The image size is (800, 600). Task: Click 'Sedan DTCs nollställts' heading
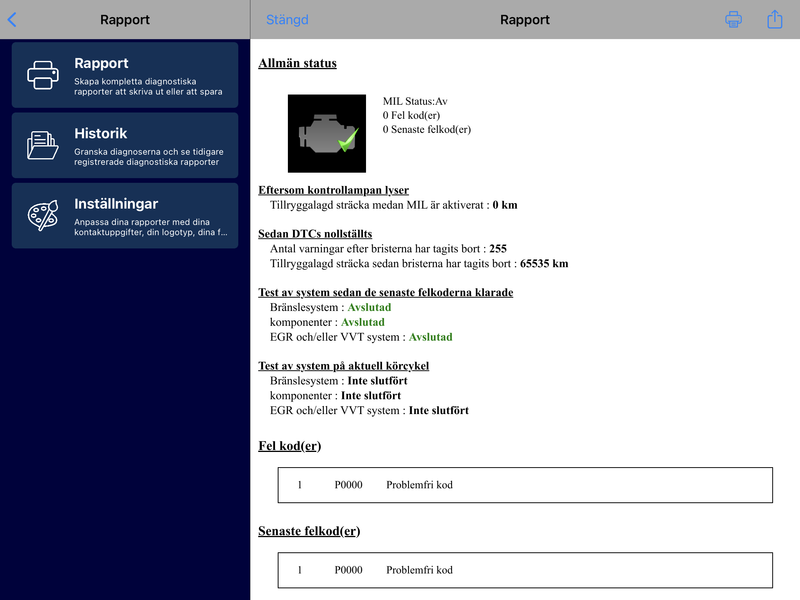click(x=315, y=234)
